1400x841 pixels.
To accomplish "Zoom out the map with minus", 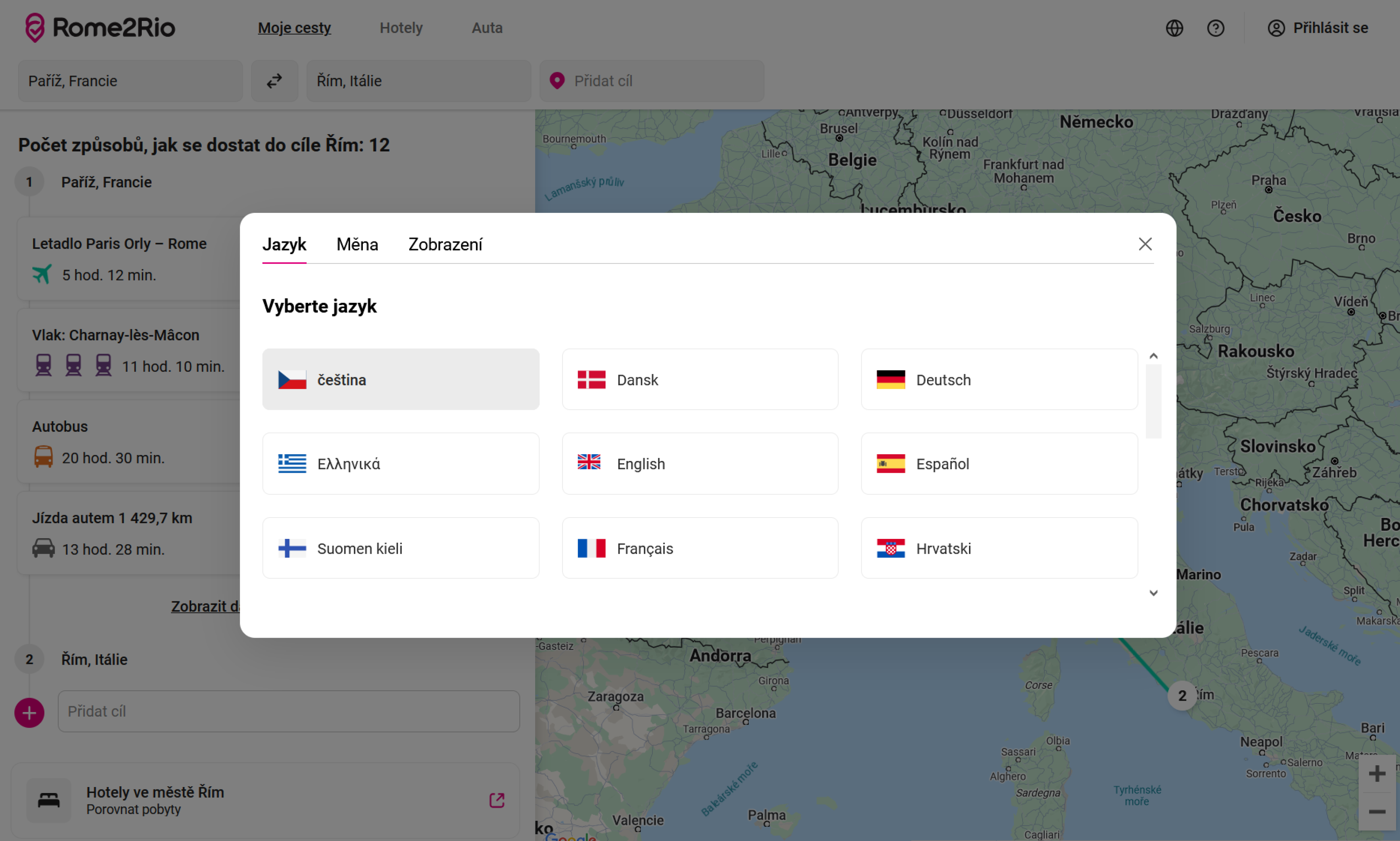I will tap(1377, 811).
